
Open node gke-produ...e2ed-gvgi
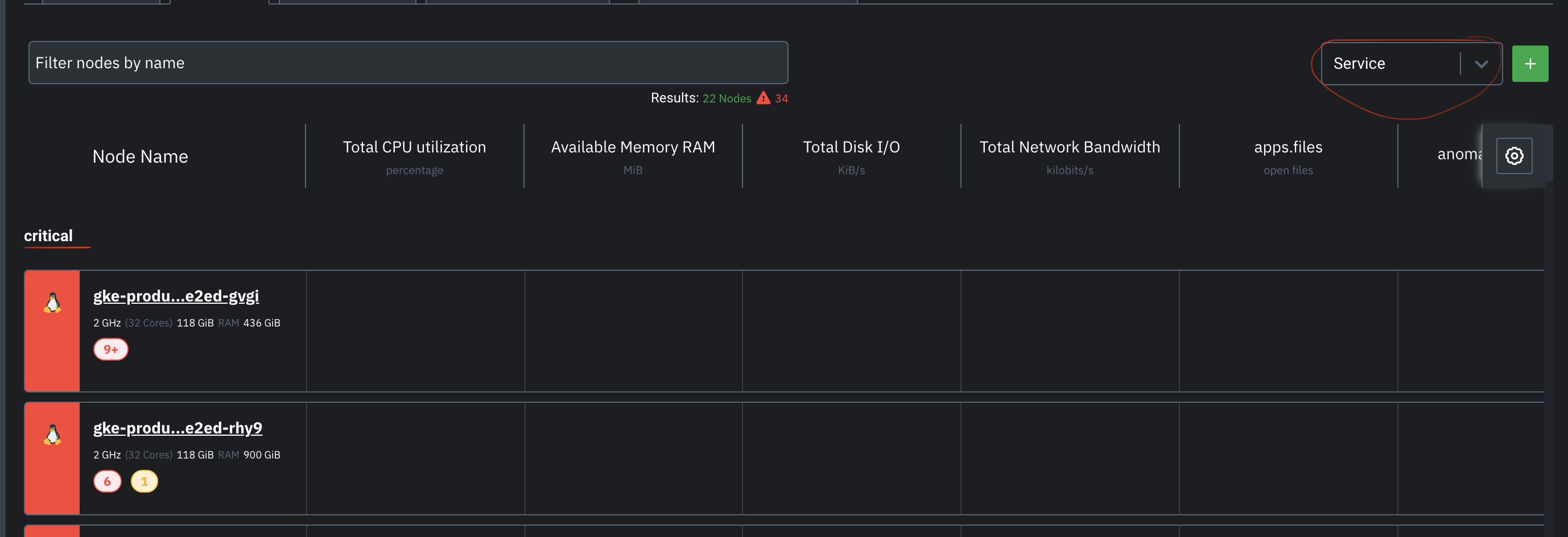click(176, 296)
